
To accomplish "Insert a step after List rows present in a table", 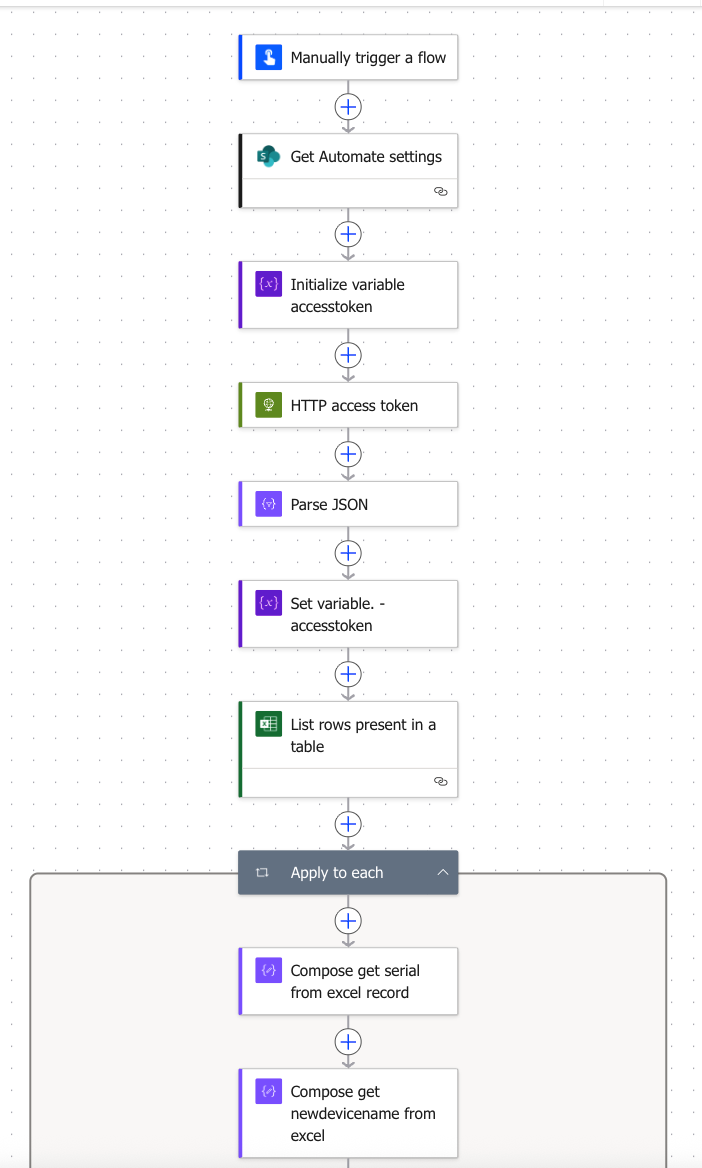I will click(347, 824).
